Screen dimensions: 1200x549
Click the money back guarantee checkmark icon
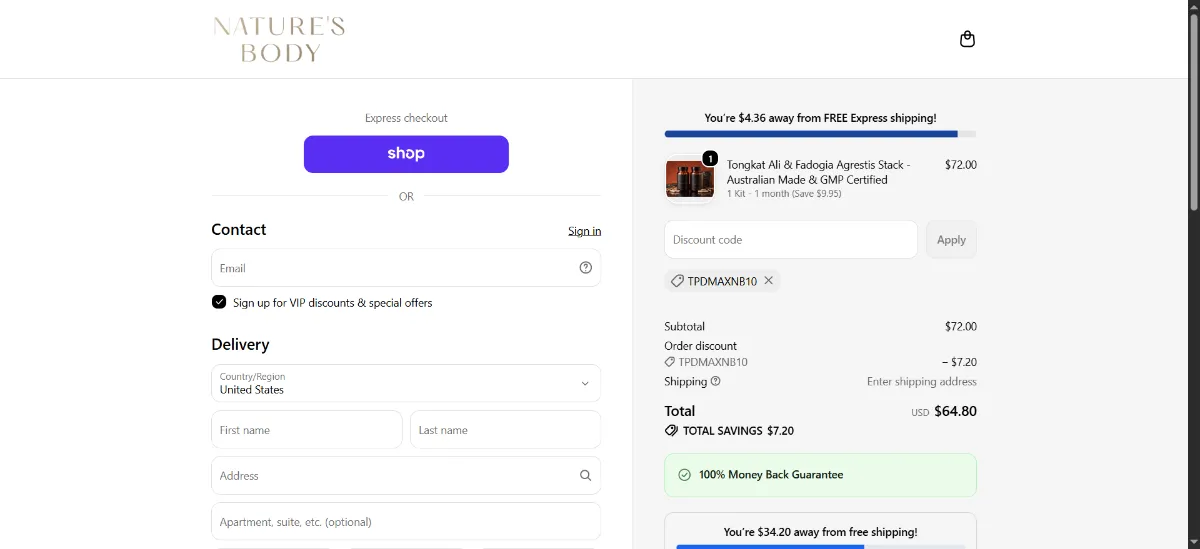tap(684, 475)
